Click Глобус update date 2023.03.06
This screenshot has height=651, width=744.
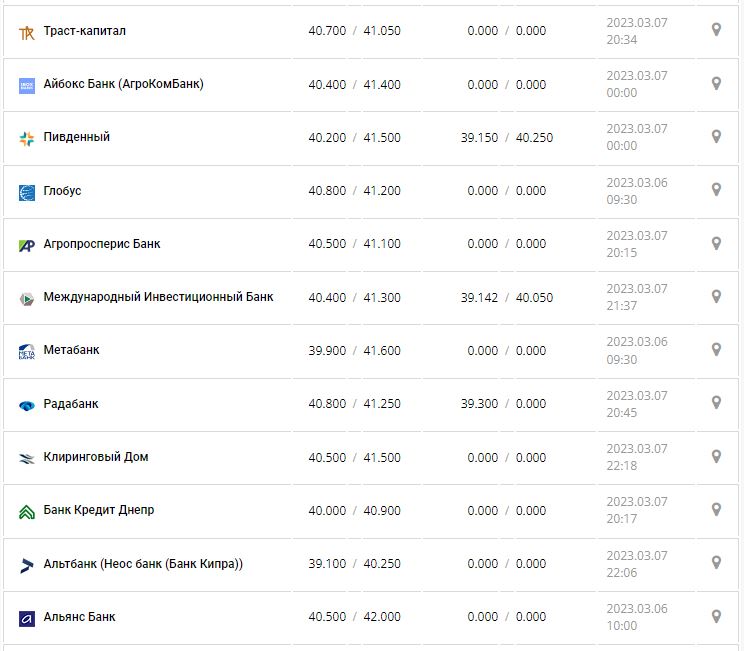click(x=636, y=182)
